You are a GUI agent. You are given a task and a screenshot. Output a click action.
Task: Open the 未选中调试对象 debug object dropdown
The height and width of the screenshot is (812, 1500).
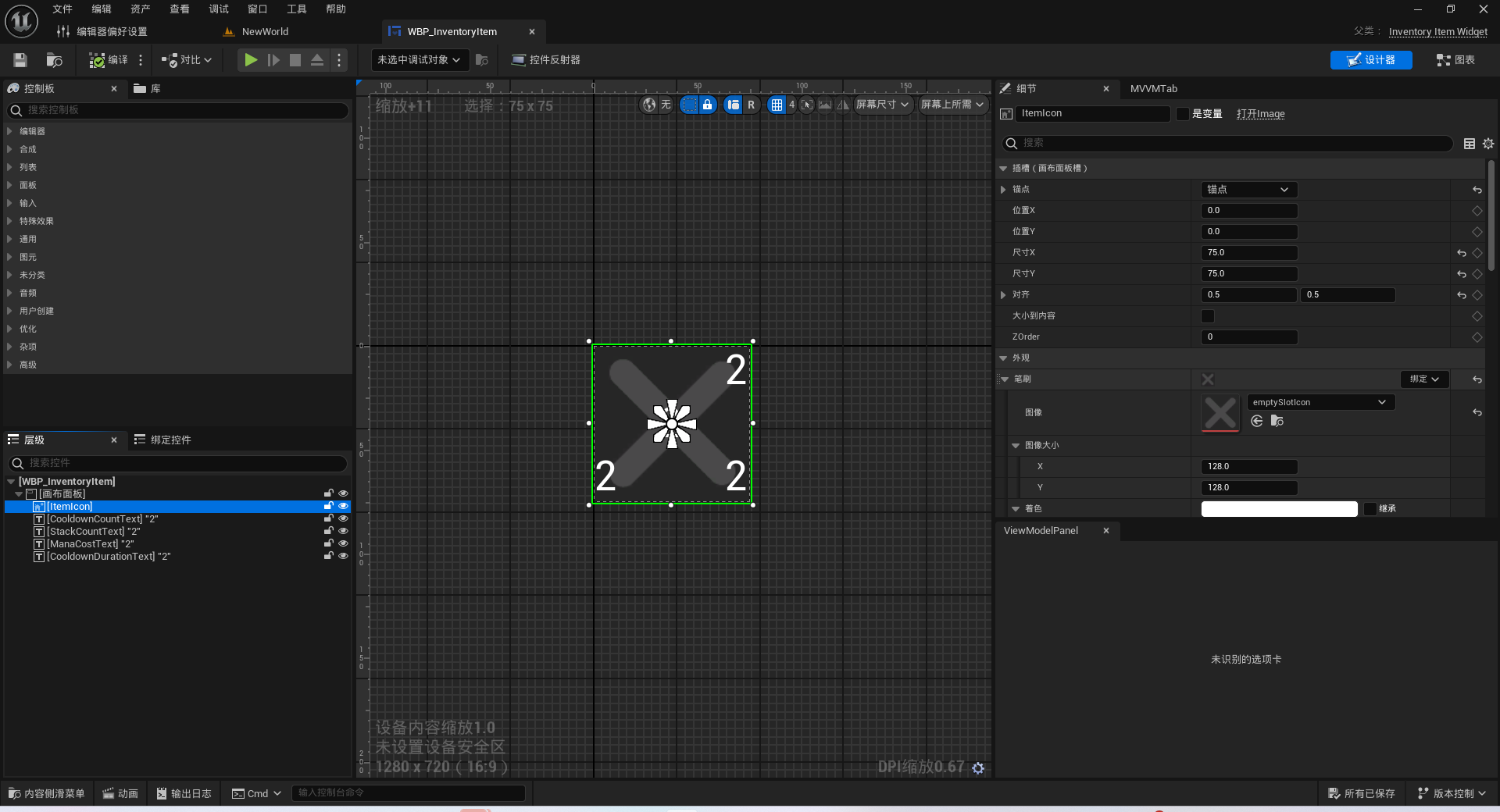(420, 60)
